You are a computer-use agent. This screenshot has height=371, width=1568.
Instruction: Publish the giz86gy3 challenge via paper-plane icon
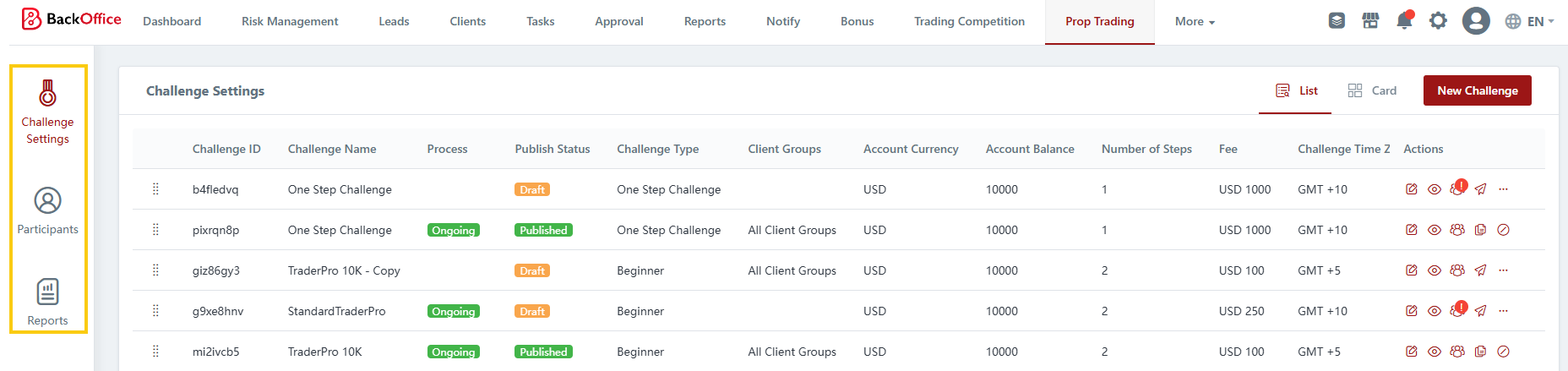click(x=1480, y=270)
